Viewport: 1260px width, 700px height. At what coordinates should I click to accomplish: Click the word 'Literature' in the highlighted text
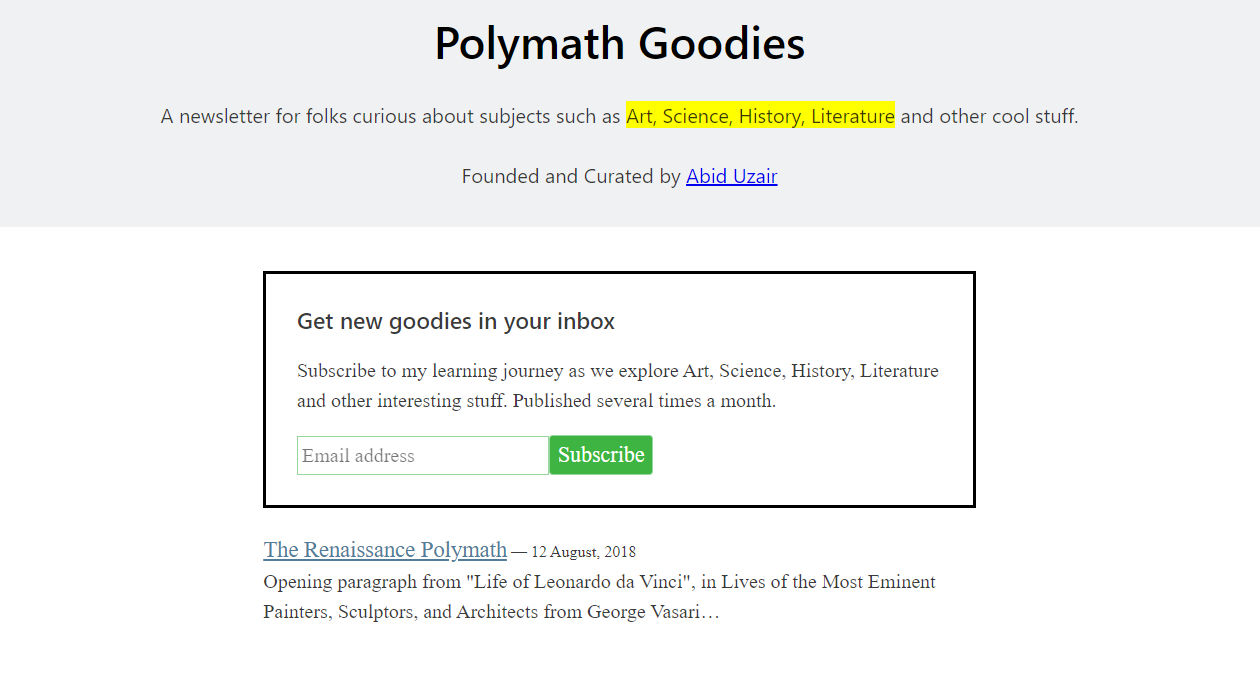(x=852, y=117)
